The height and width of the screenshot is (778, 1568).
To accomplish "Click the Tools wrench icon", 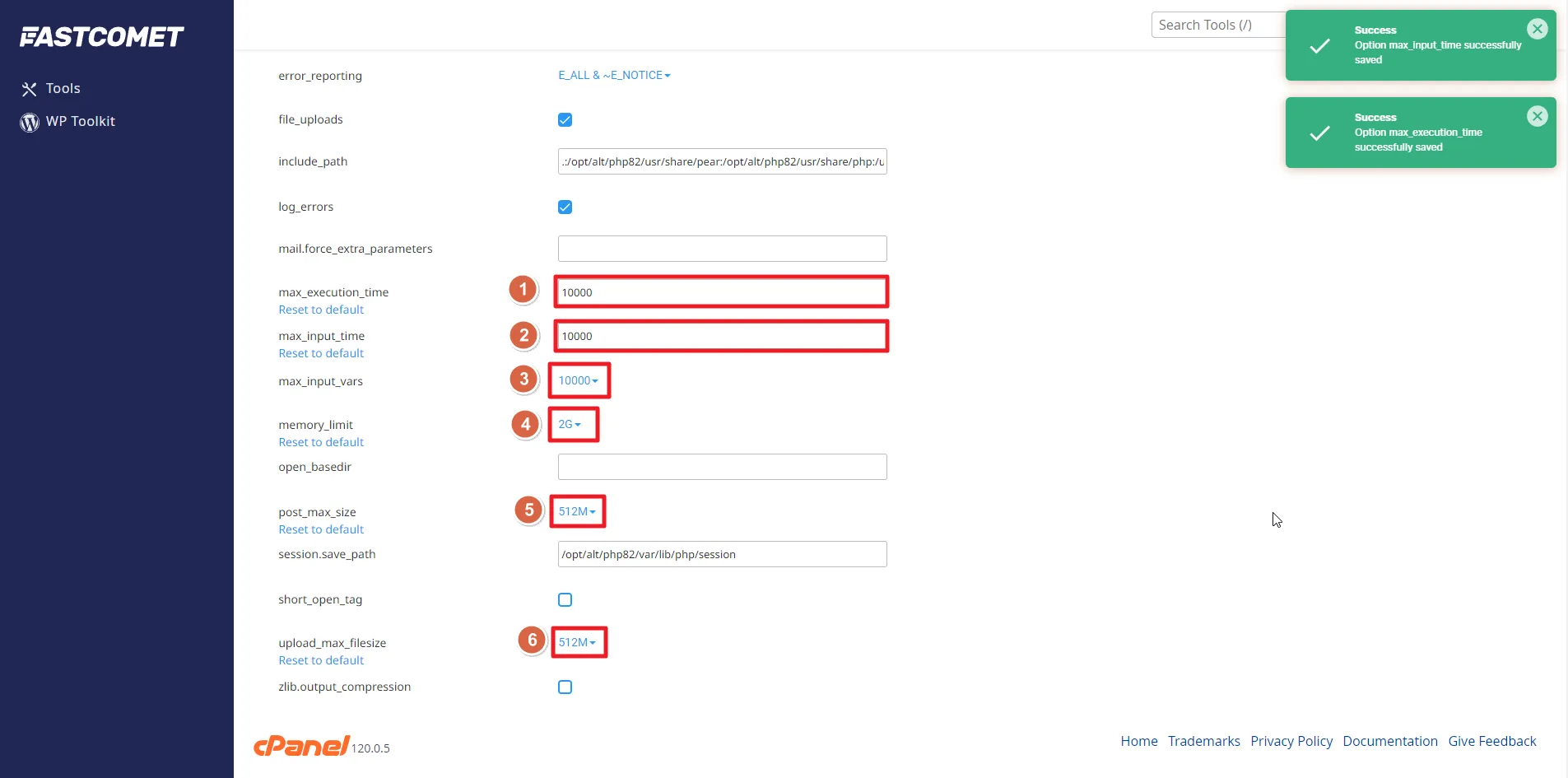I will click(30, 89).
